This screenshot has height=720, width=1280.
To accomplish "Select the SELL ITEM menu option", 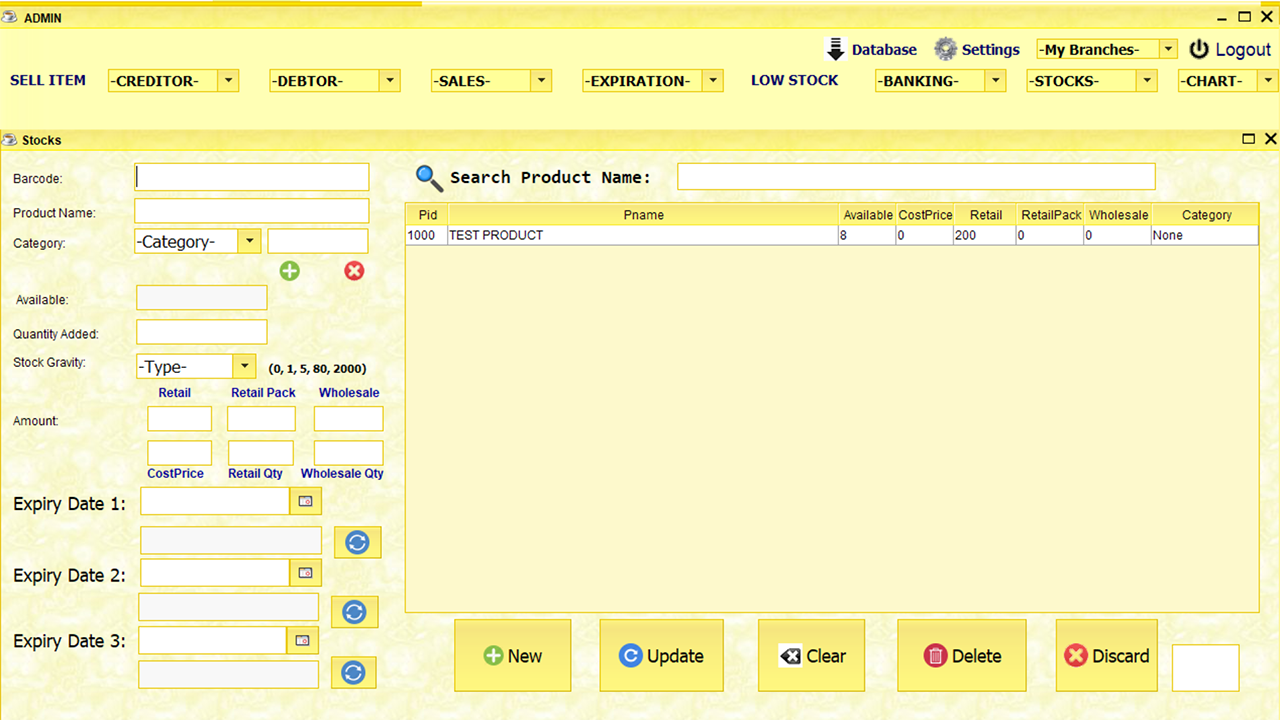I will click(48, 81).
